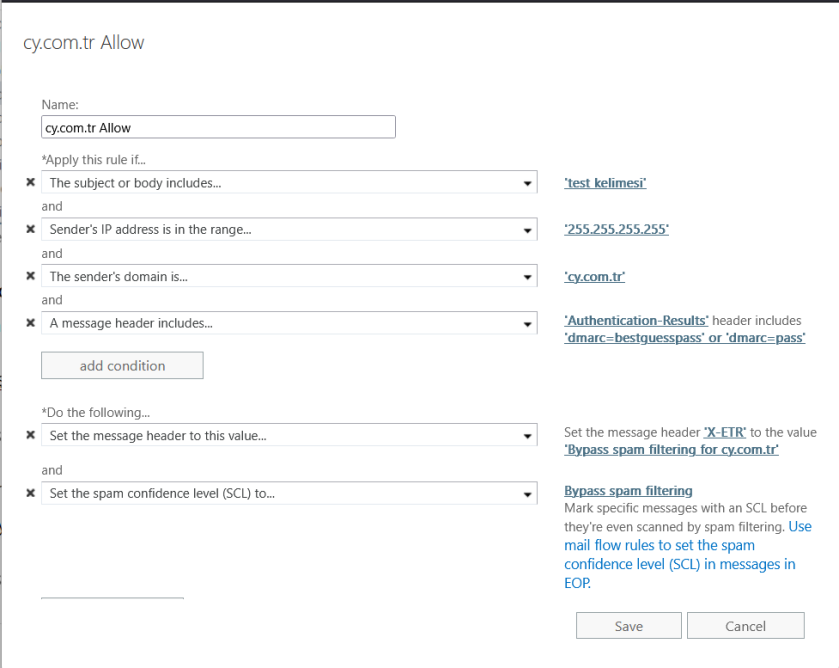Cancel editing the rule
Screen dimensions: 839x668
745,626
